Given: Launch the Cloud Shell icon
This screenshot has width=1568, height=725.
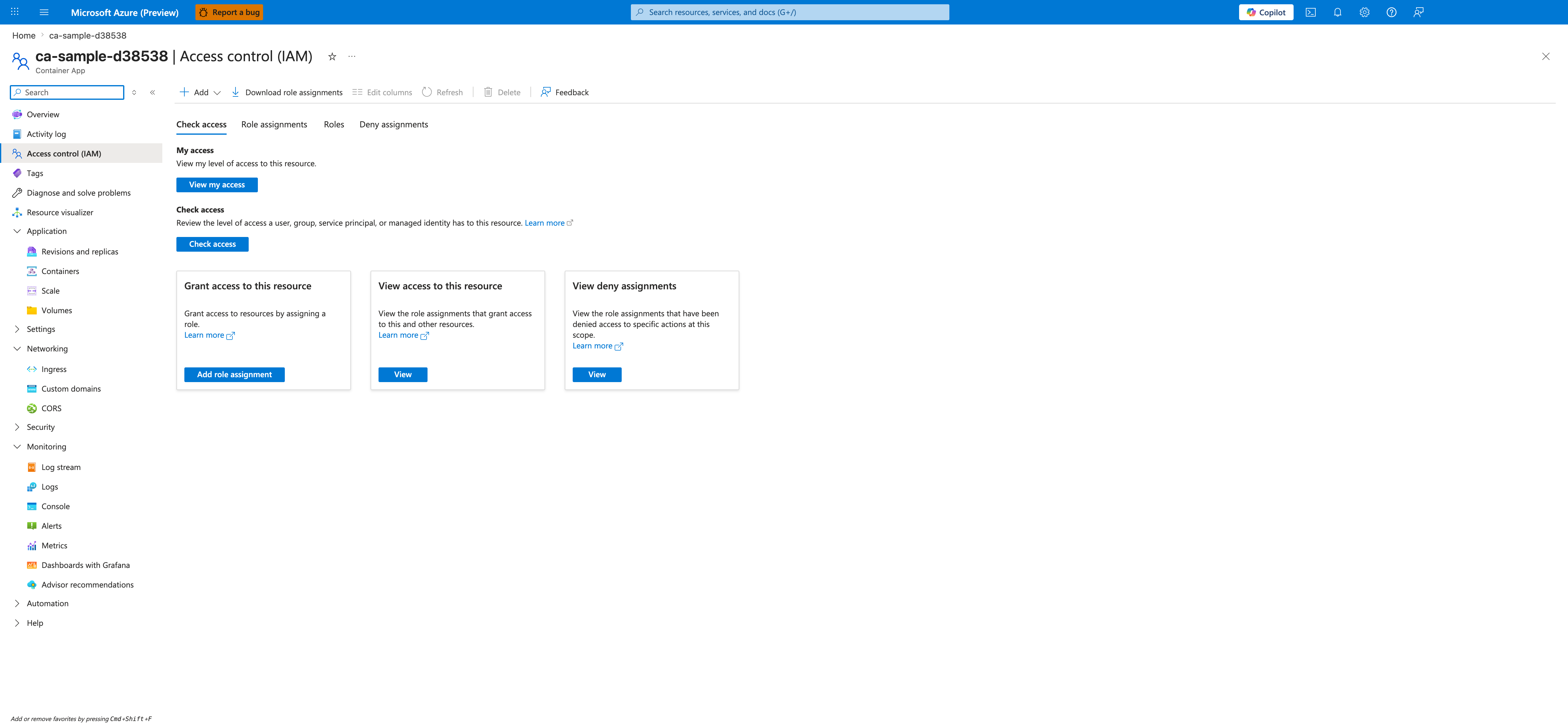Looking at the screenshot, I should (x=1310, y=12).
